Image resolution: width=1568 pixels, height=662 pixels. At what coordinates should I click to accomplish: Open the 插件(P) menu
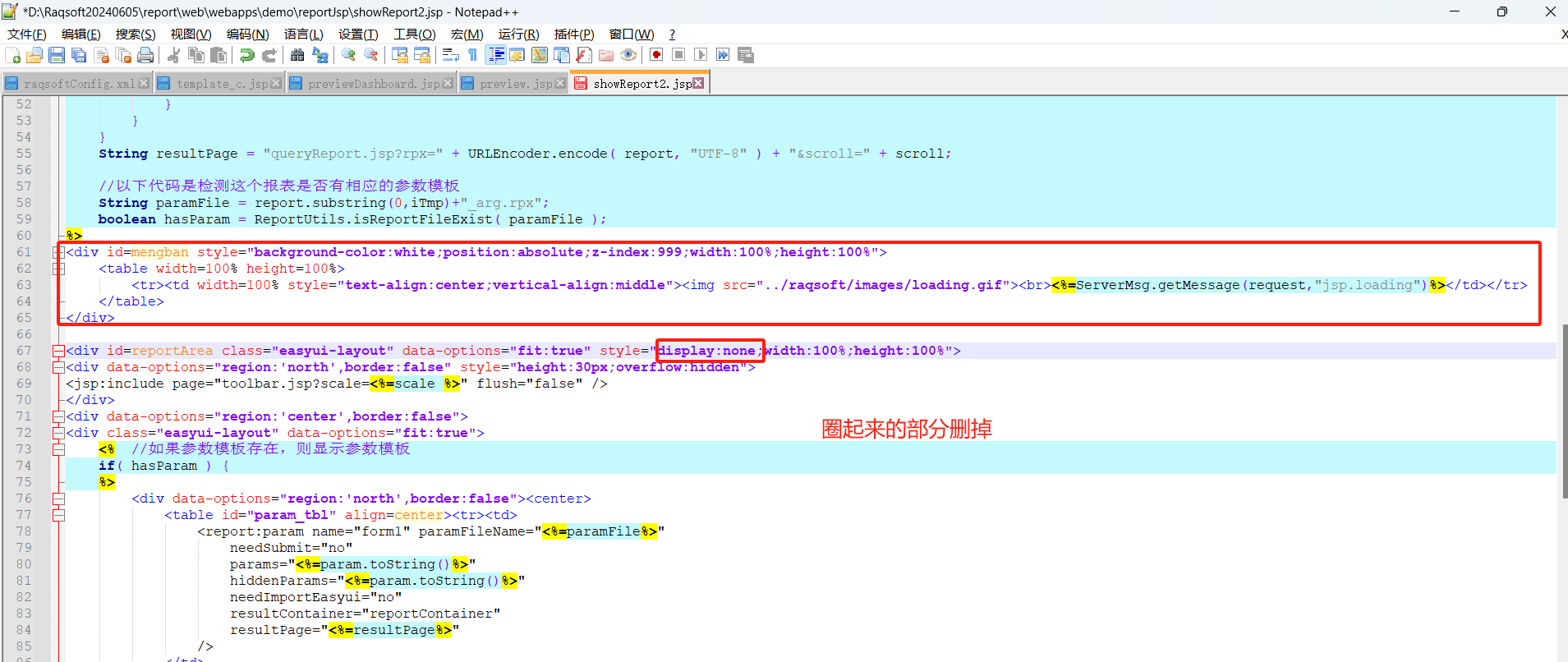[x=574, y=34]
